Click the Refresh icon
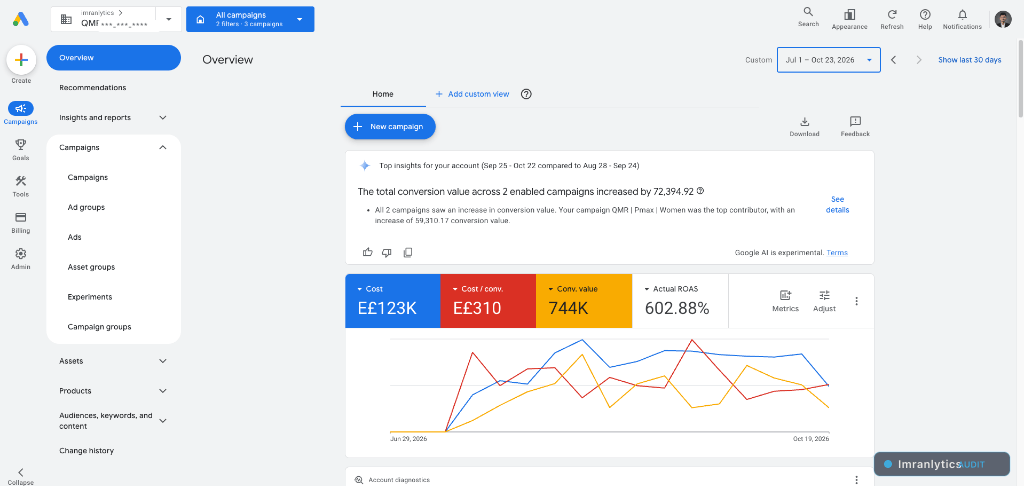The width and height of the screenshot is (1024, 486). coord(891,14)
